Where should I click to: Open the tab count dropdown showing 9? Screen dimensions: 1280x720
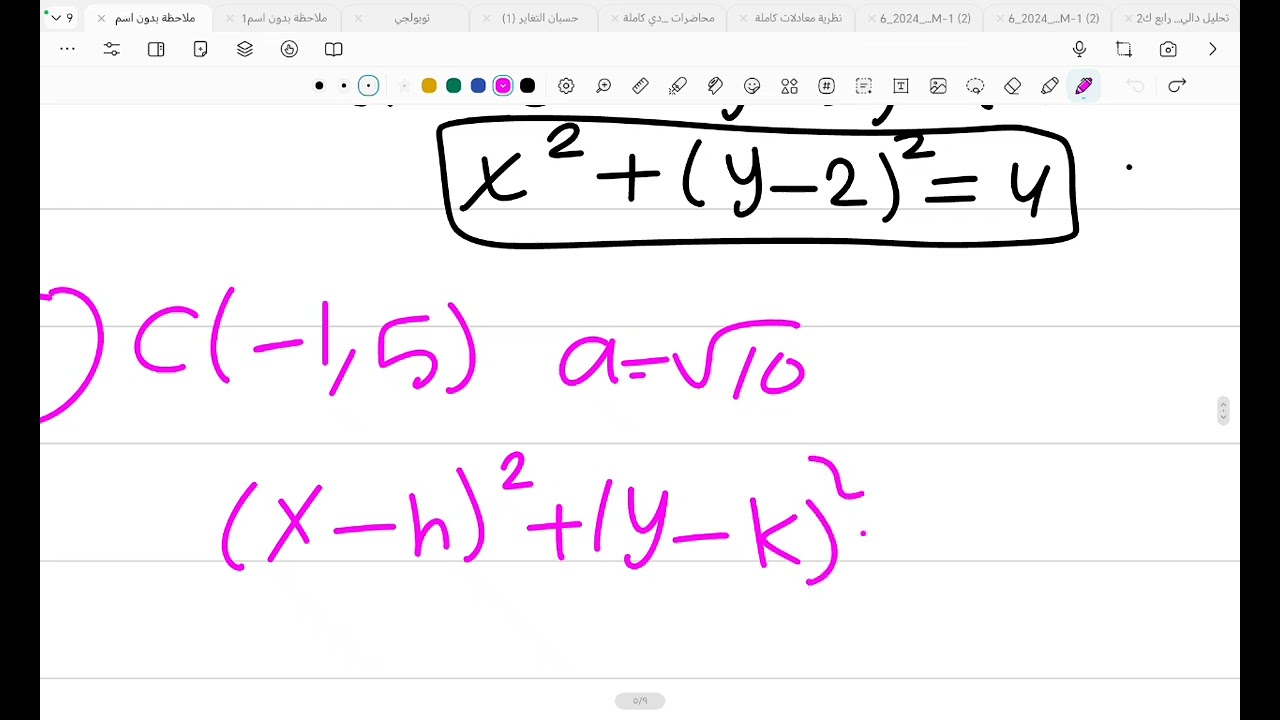tap(62, 18)
